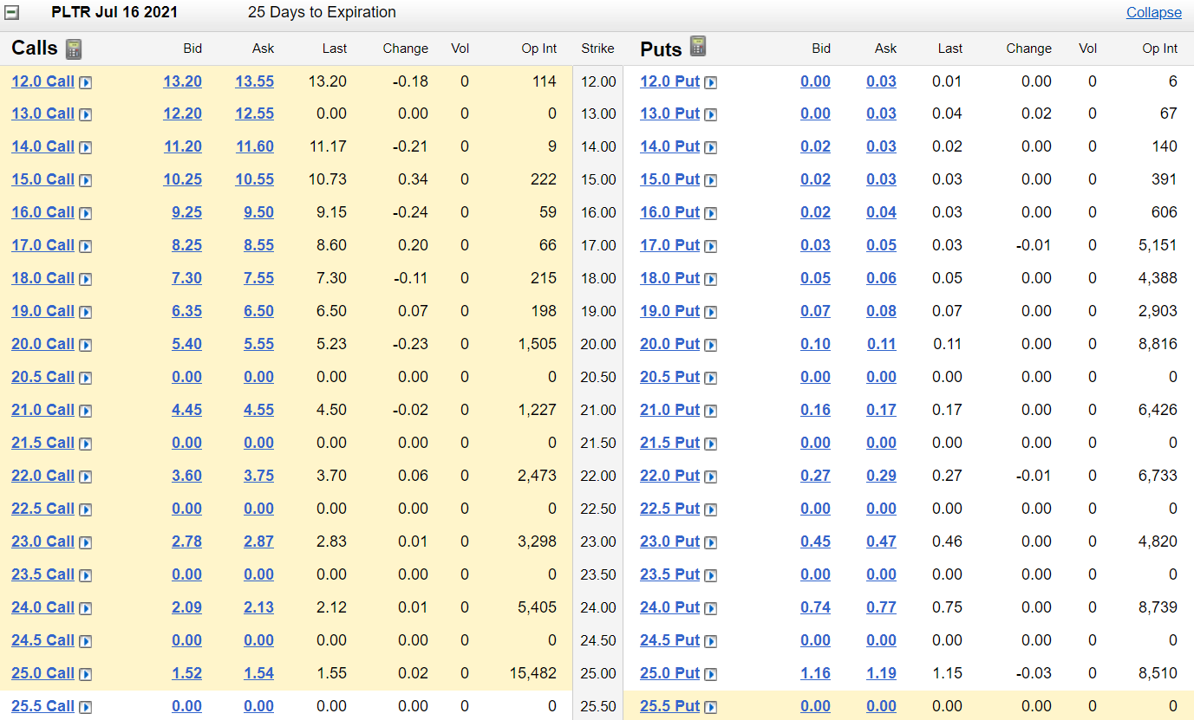Select the 5,151 open interest value

[1157, 245]
